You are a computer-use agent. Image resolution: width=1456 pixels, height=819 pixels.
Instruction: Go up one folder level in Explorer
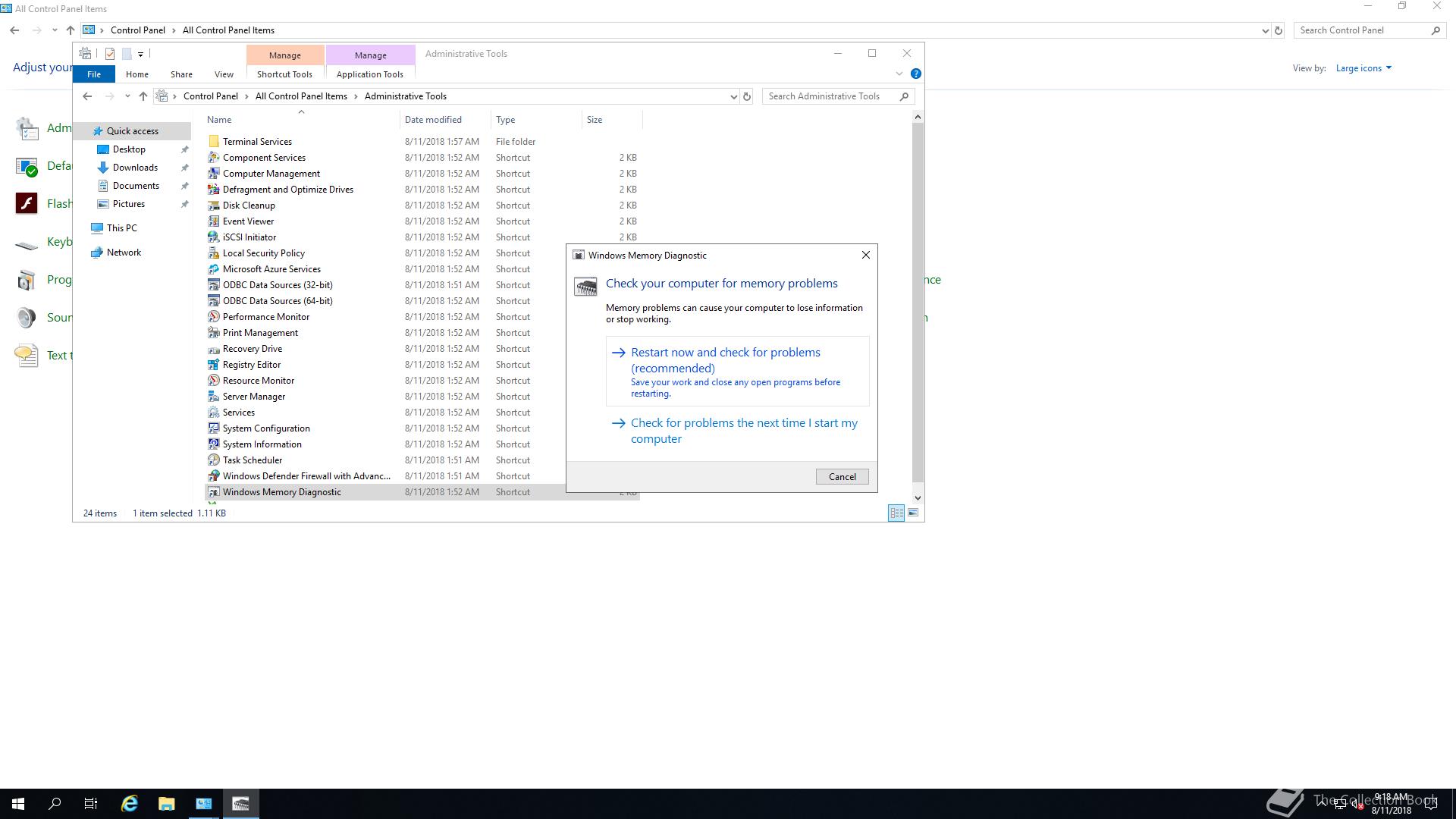coord(143,96)
